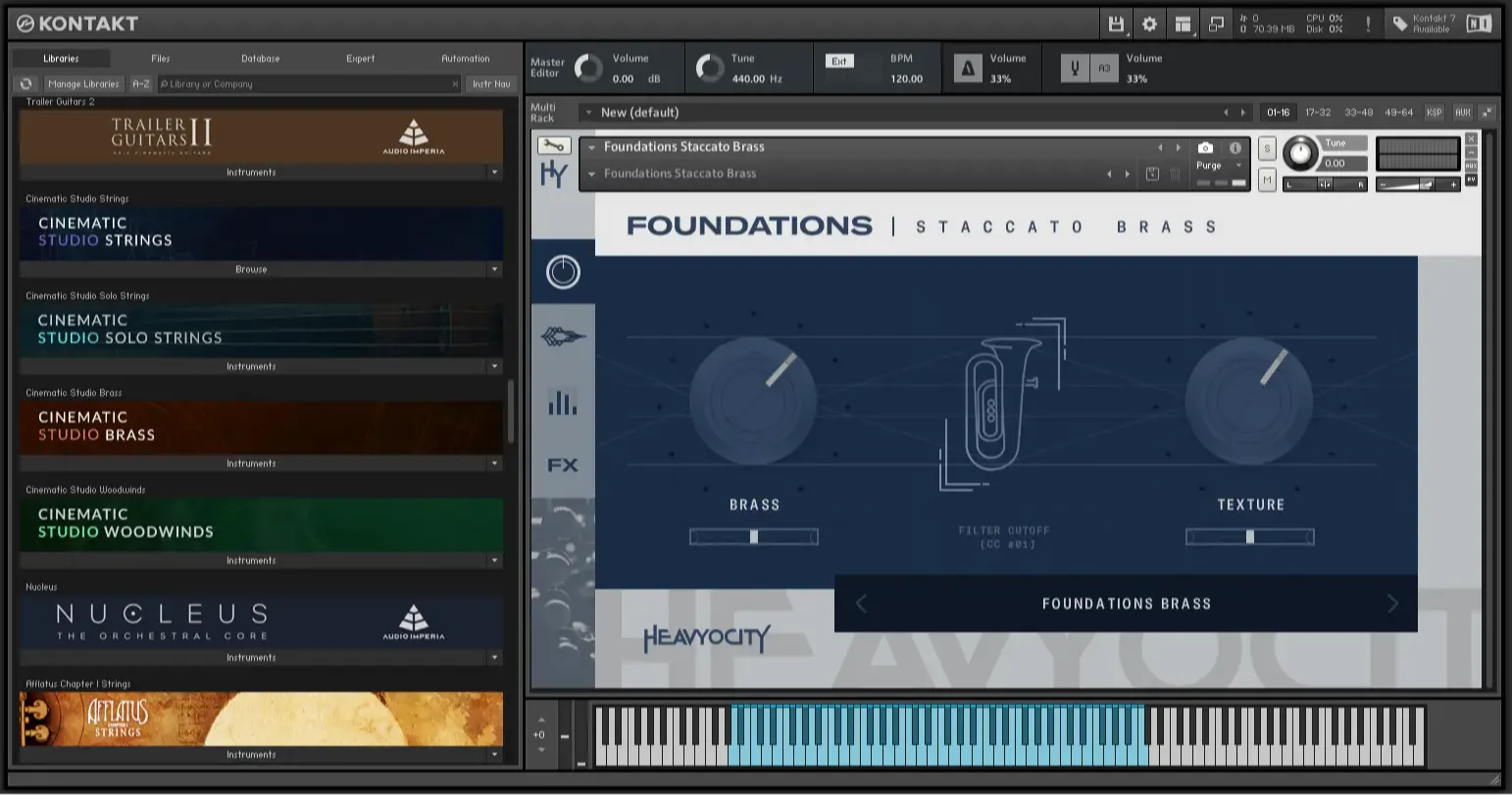
Task: Adjust the instrument pan L-R slider
Action: pyautogui.click(x=1325, y=184)
